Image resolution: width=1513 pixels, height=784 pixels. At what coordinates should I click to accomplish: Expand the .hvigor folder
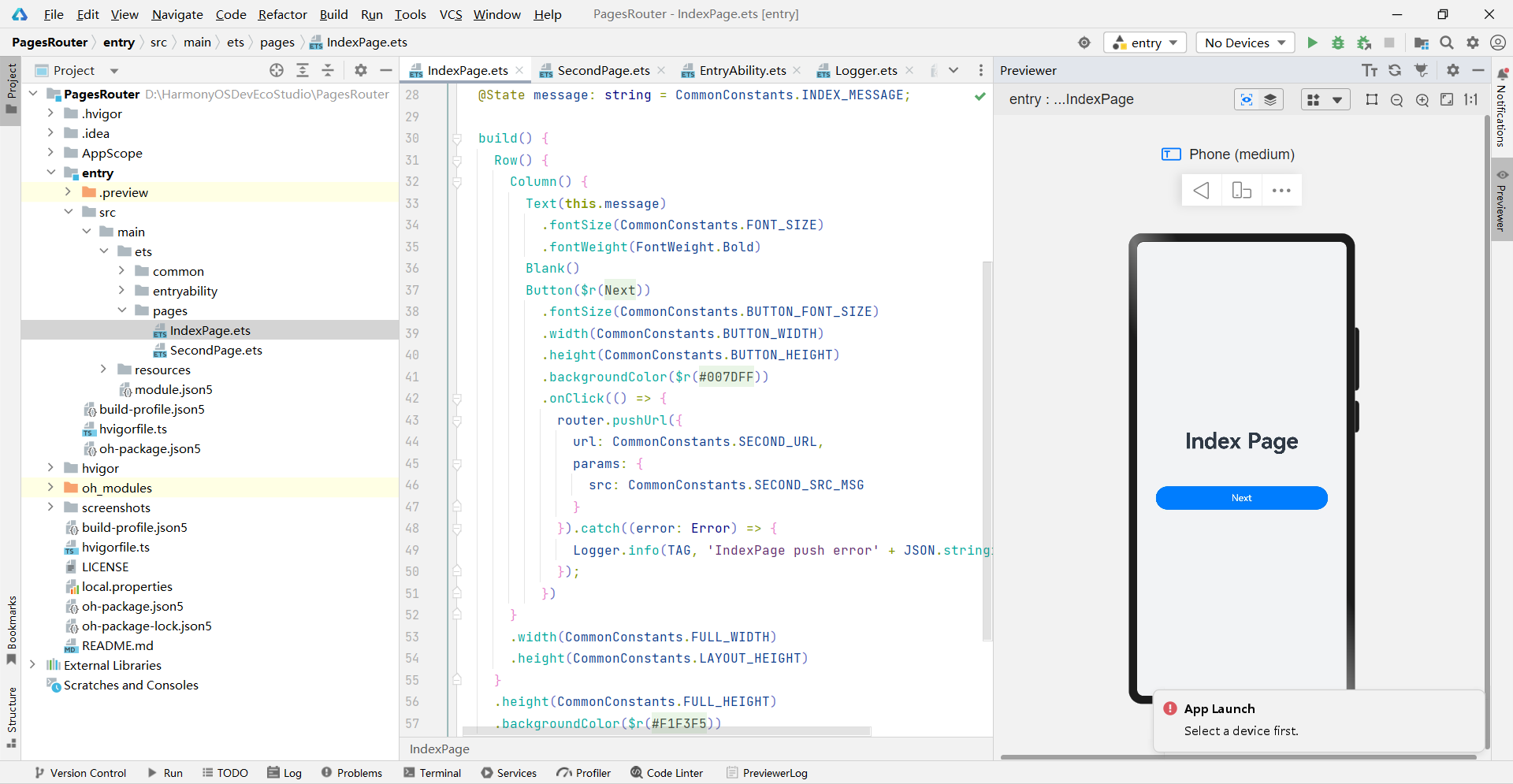click(50, 113)
